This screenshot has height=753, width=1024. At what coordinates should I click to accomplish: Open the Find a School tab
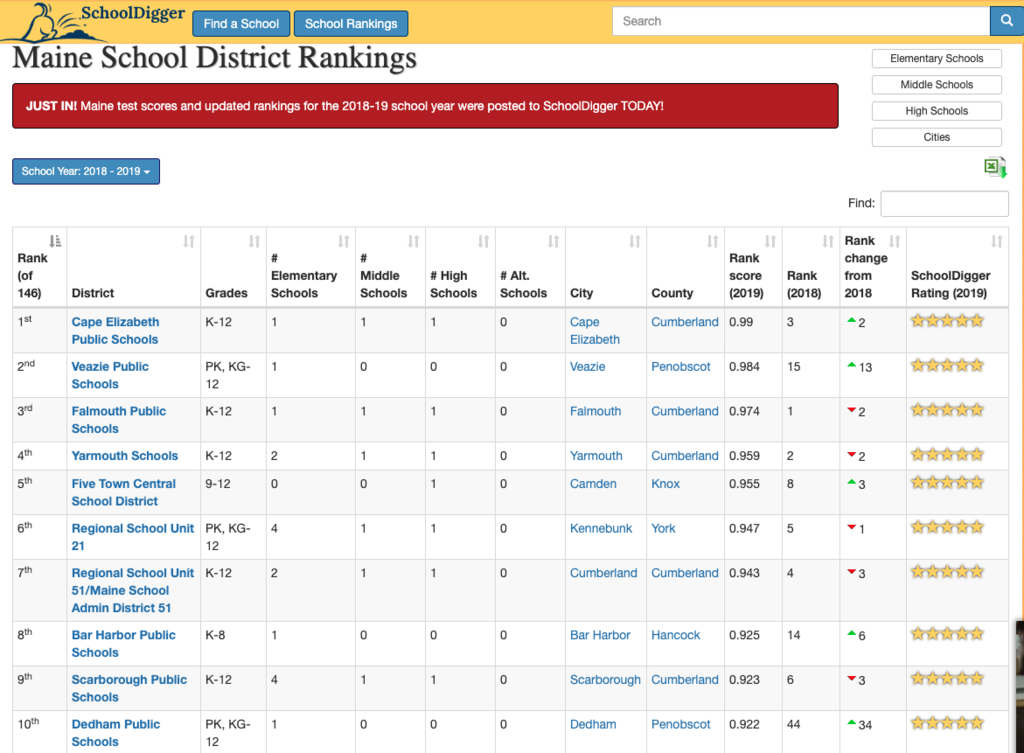[x=241, y=23]
